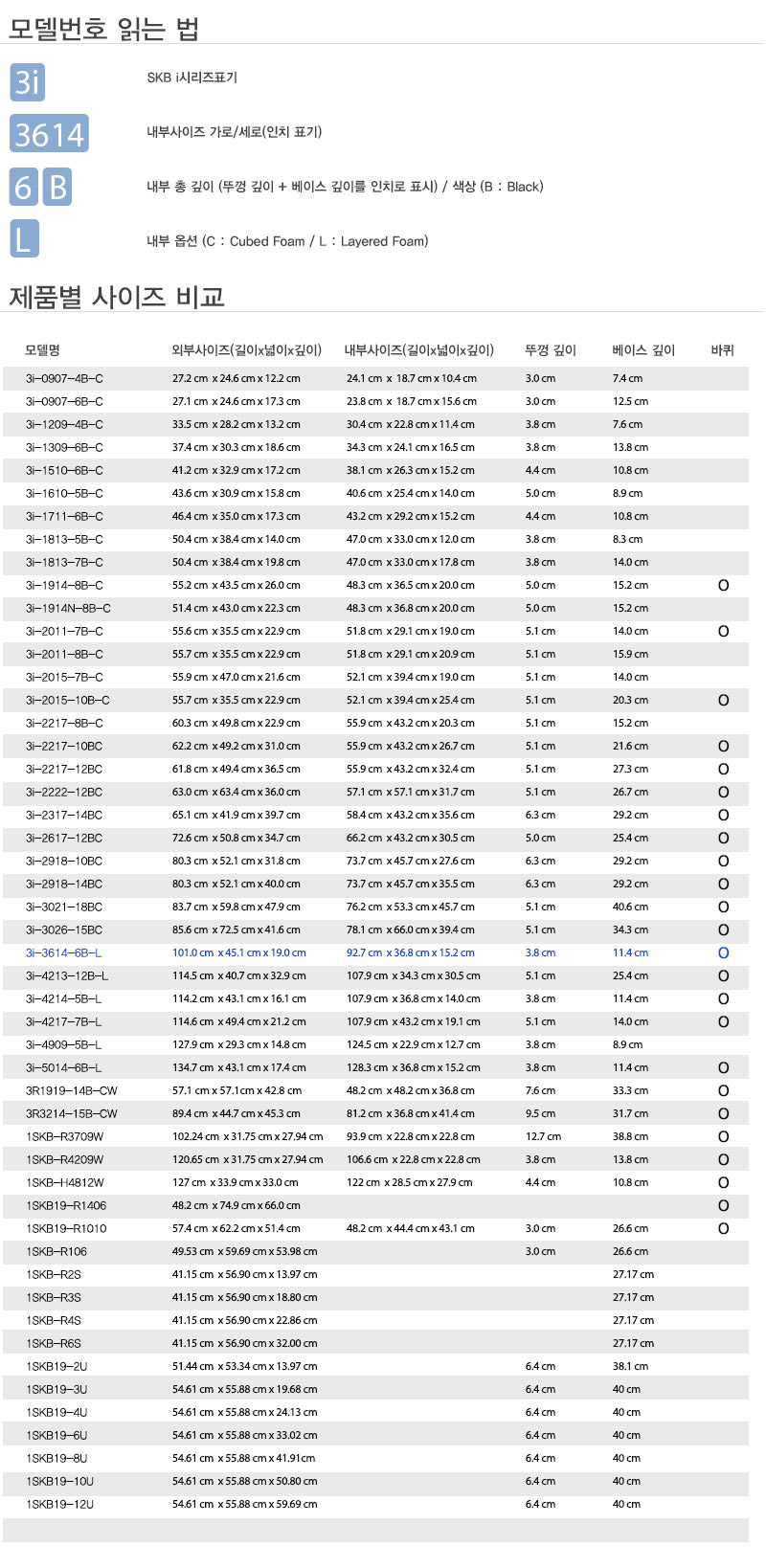Click the blue "3614" size badge
766x1568 pixels.
click(50, 134)
